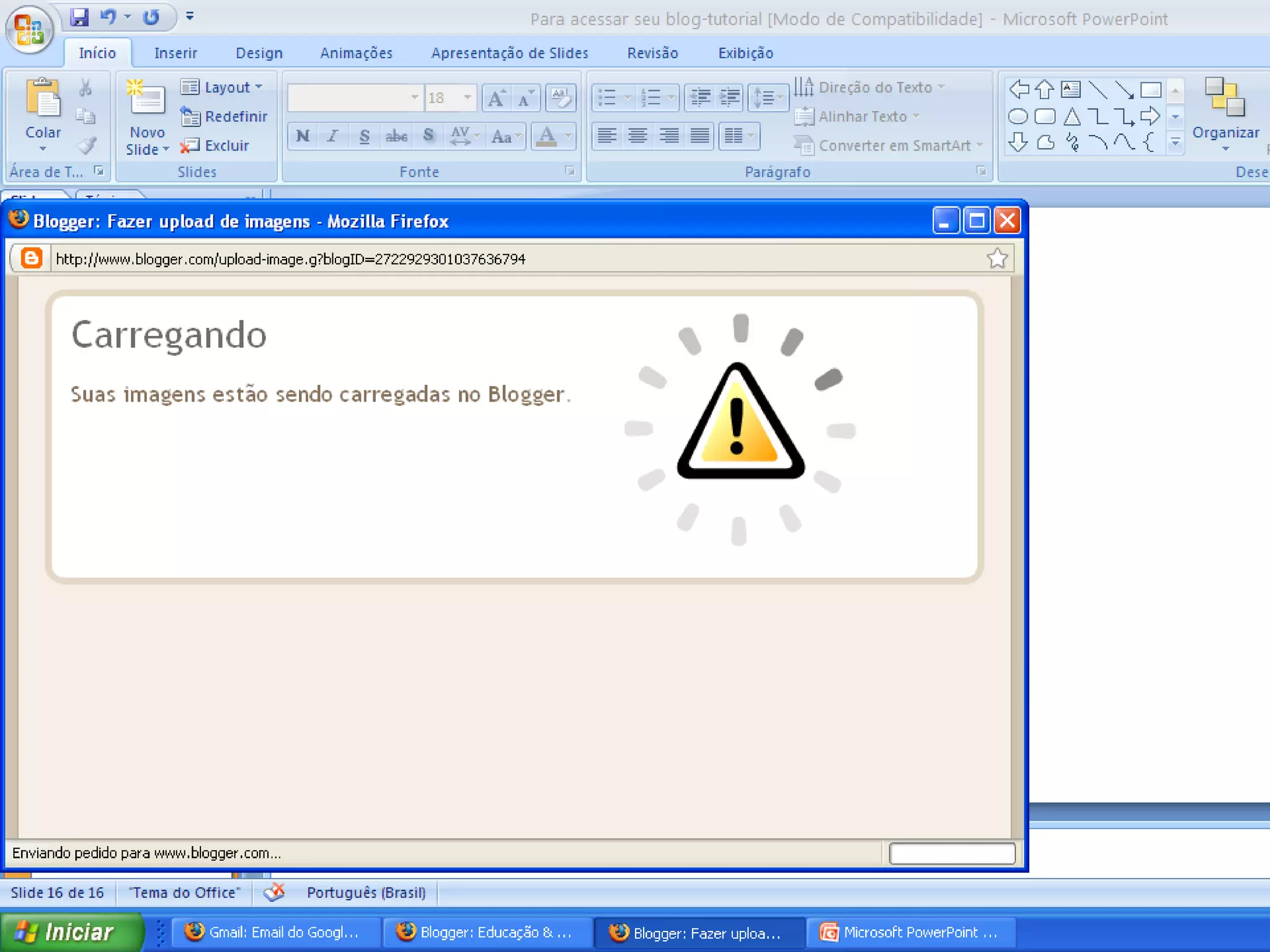The width and height of the screenshot is (1270, 952).
Task: Switch to the Inserir ribbon tab
Action: click(175, 53)
